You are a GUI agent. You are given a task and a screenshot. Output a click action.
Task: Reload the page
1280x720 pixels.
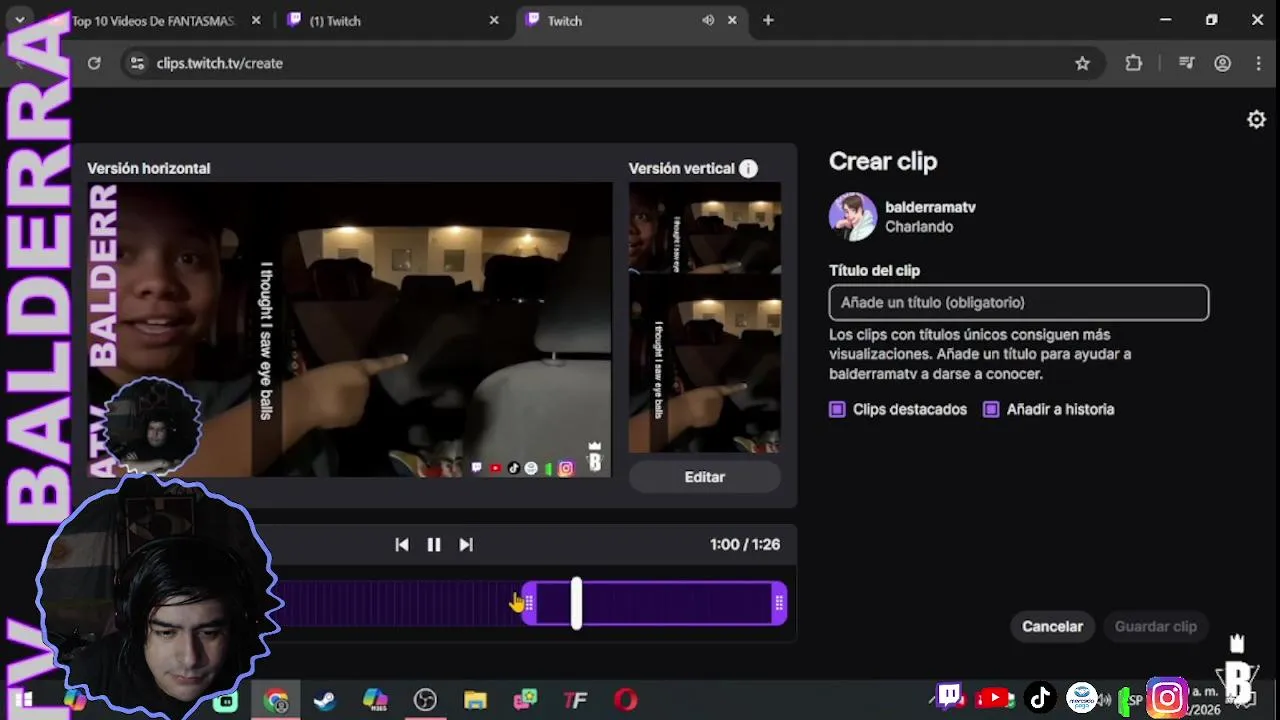[x=94, y=63]
